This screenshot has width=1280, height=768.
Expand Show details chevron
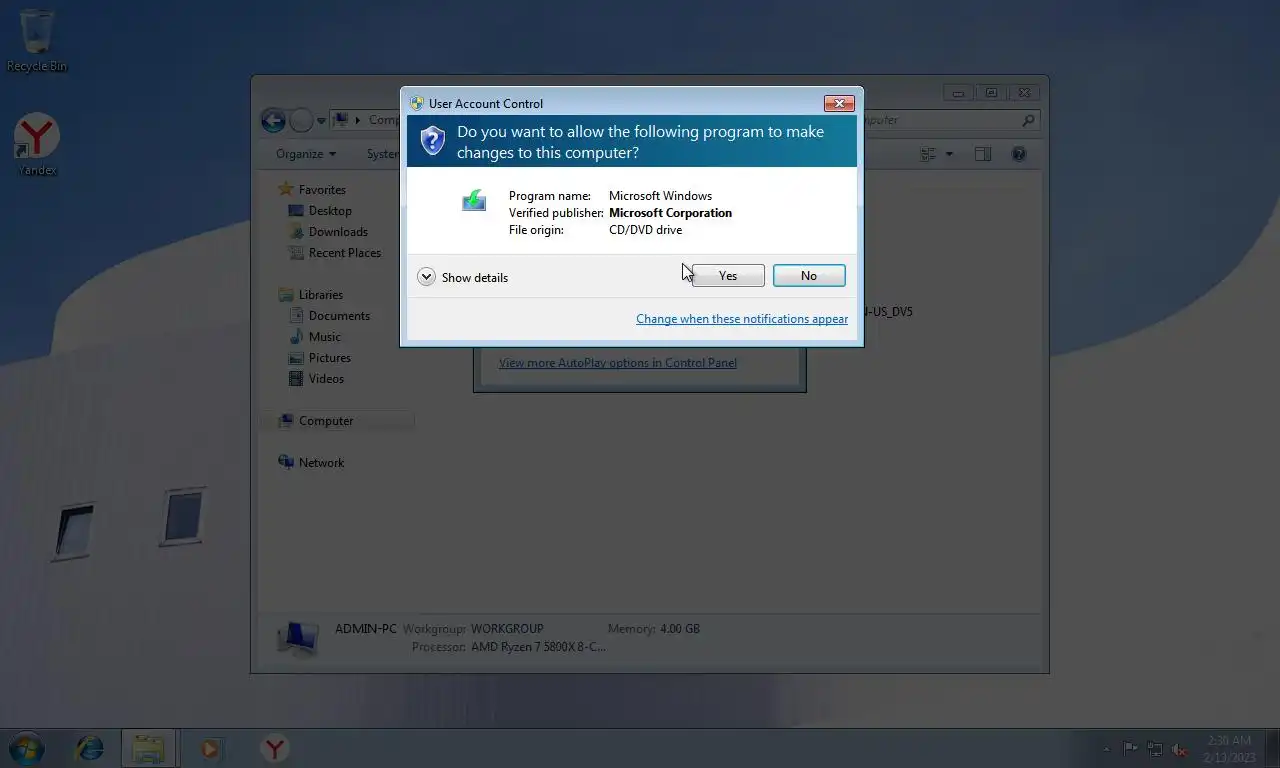(426, 277)
